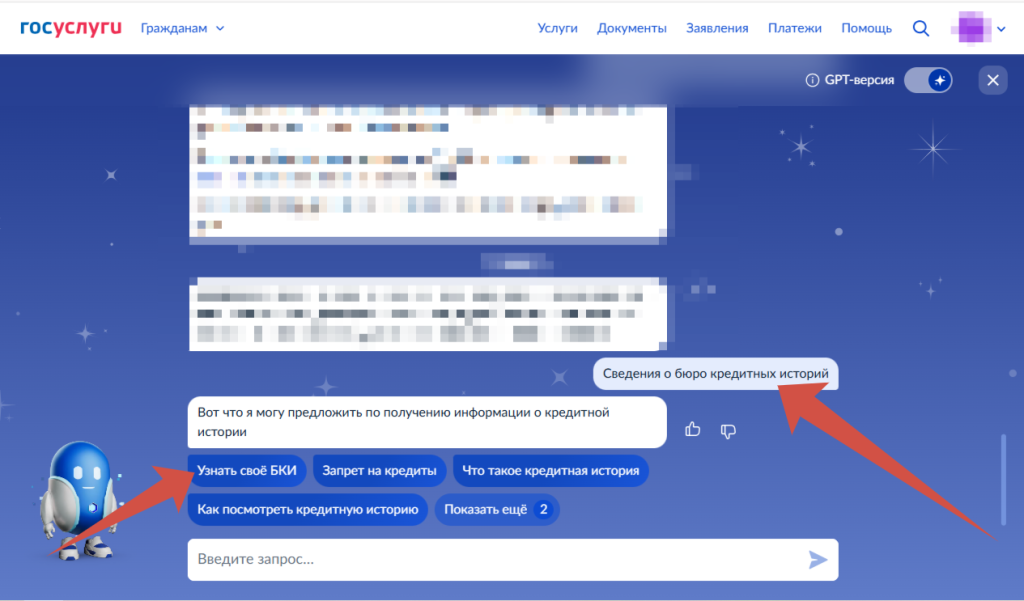Image resolution: width=1024 pixels, height=601 pixels.
Task: Dislike the reply with thumbs down
Action: (x=728, y=430)
